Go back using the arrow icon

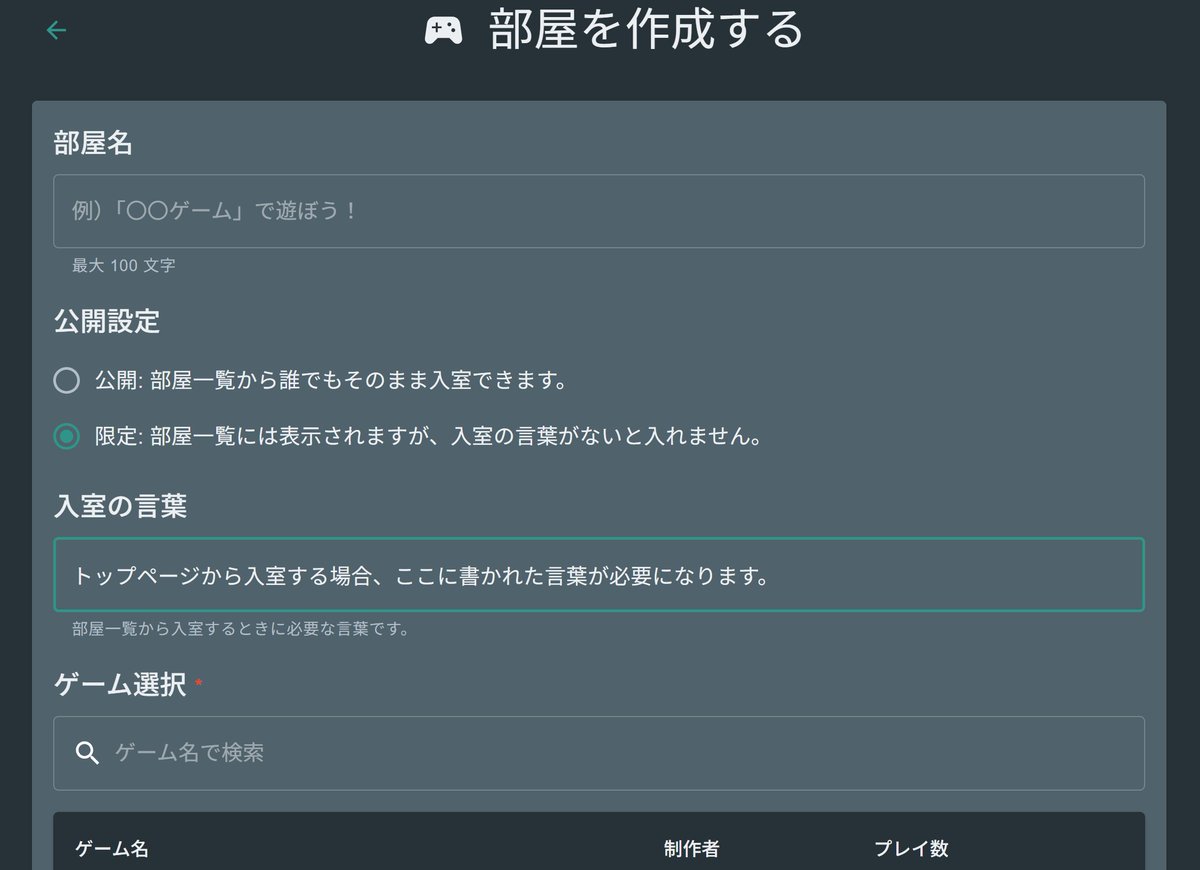56,30
